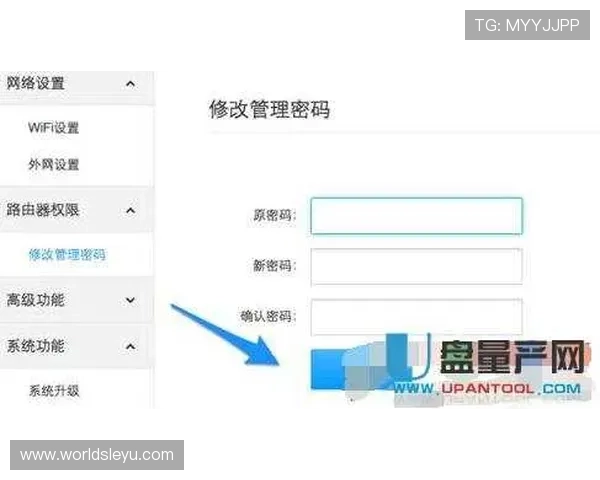
Task: Collapse the 系统功能 section chevron
Action: [x=130, y=346]
